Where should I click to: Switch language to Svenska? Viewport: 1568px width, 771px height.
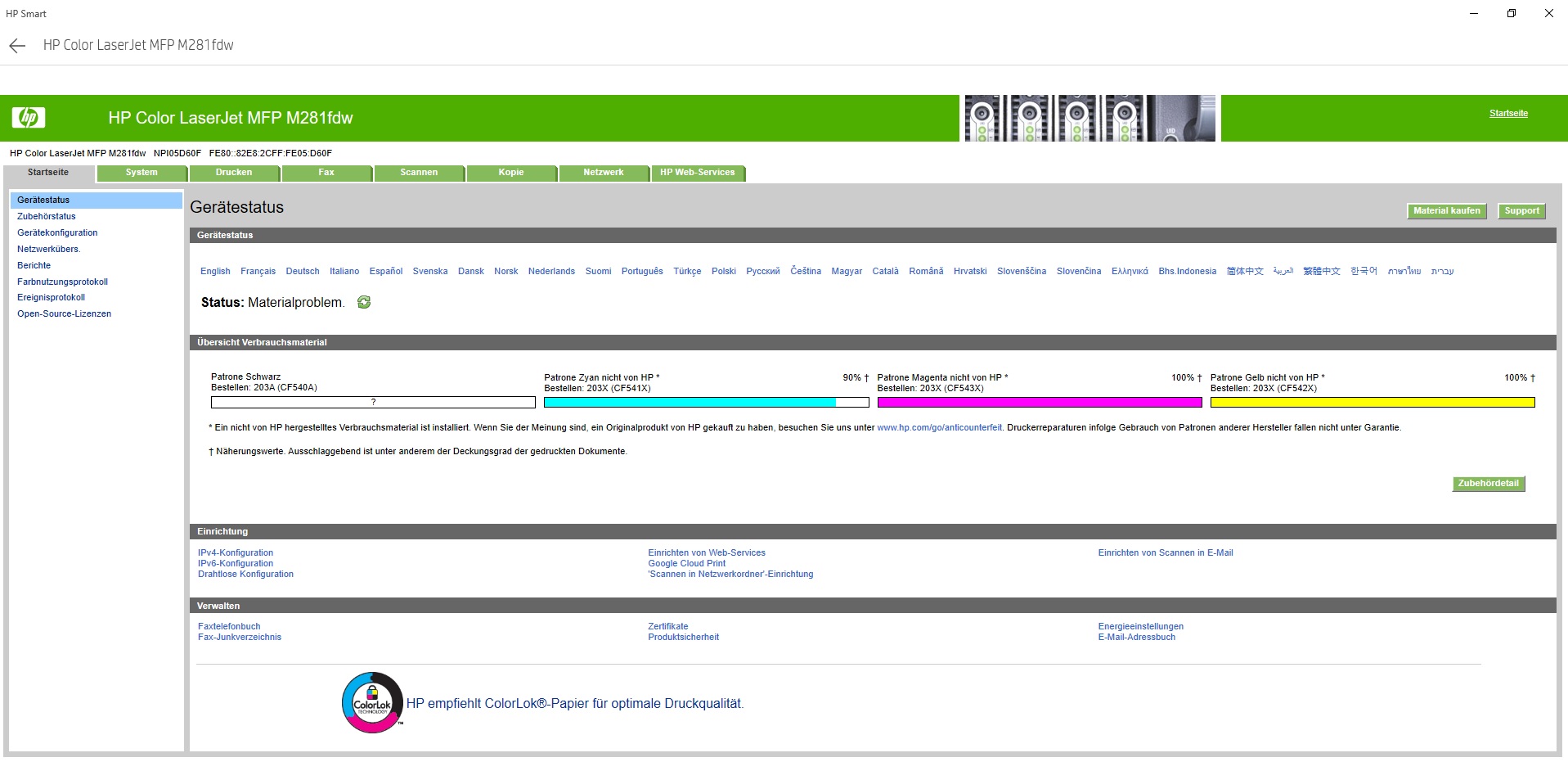click(430, 271)
